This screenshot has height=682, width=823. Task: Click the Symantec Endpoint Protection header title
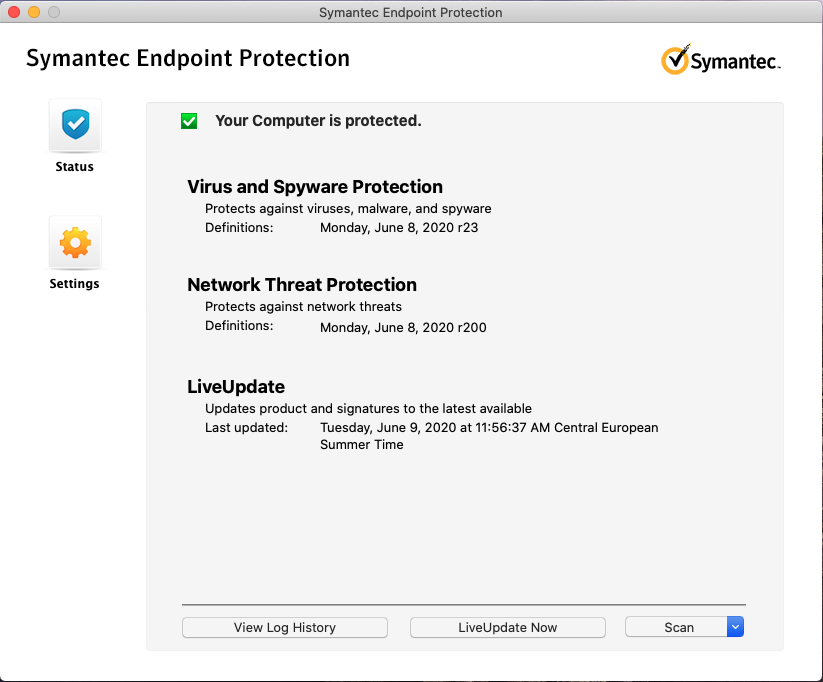188,58
